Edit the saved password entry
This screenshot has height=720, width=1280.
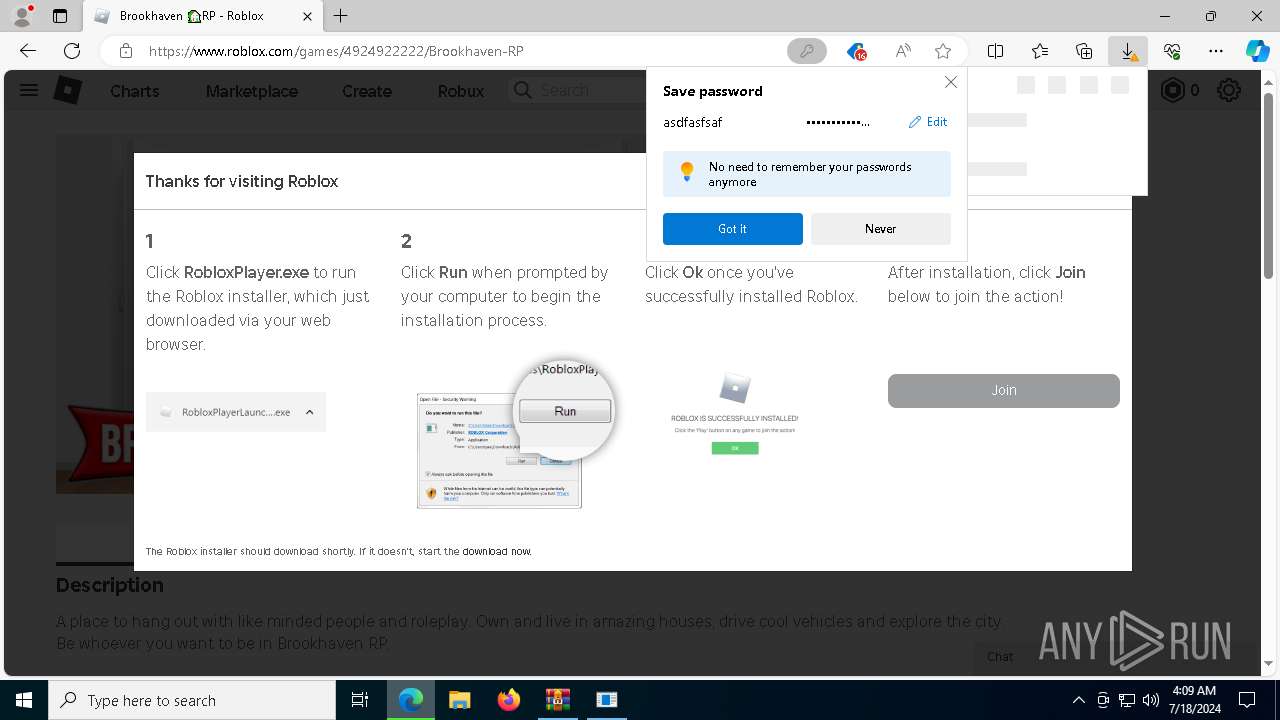tap(928, 122)
